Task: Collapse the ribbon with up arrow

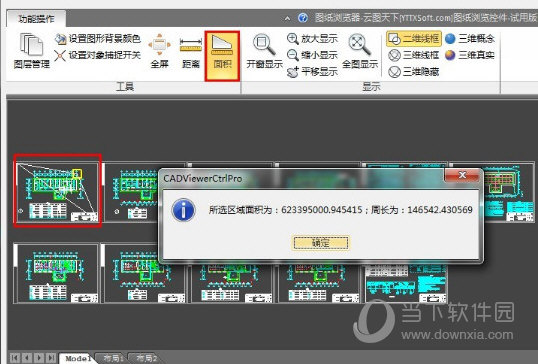Action: click(x=287, y=18)
